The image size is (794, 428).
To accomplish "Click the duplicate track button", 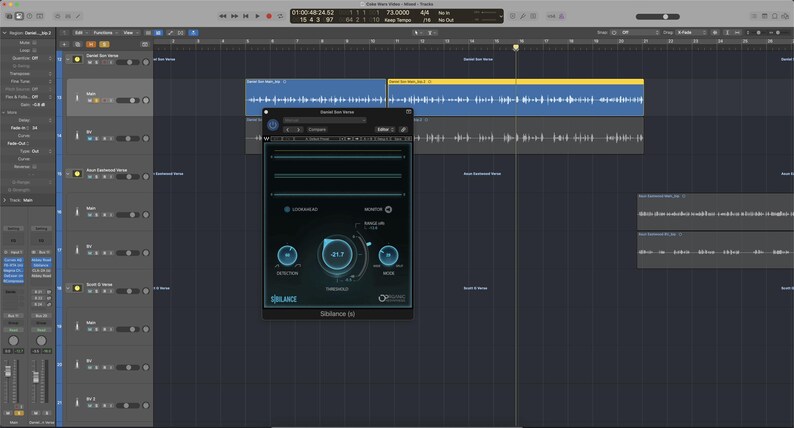I will 77,45.
